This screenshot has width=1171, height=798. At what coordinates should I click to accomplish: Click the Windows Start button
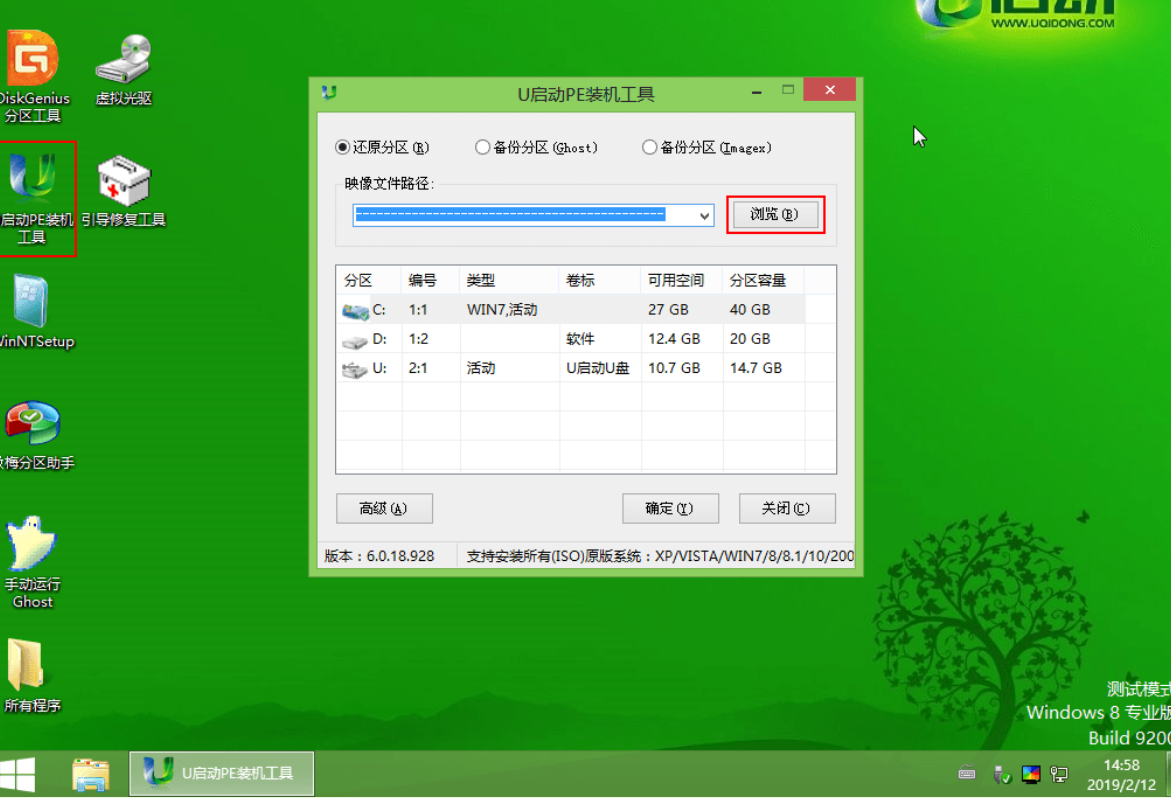coord(18,774)
